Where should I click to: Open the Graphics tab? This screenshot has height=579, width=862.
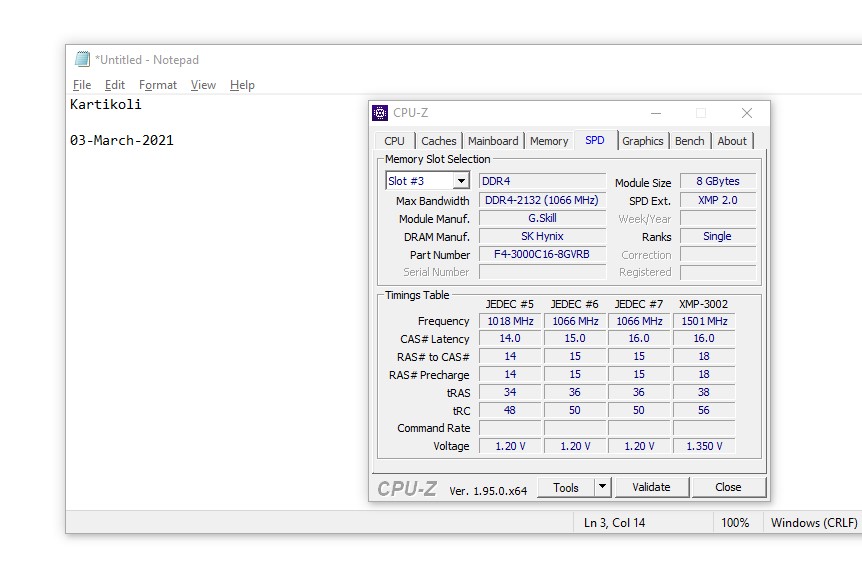[642, 141]
